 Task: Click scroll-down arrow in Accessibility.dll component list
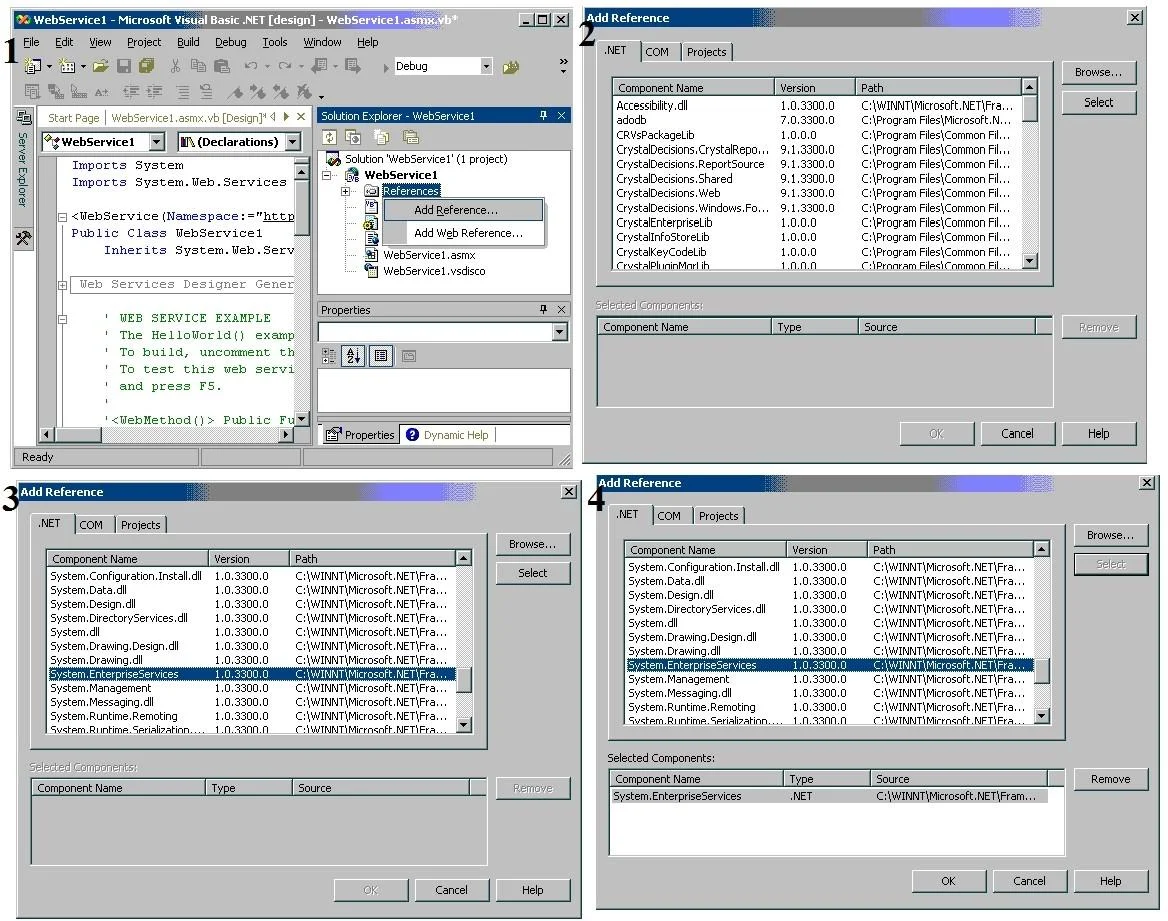(x=1029, y=261)
